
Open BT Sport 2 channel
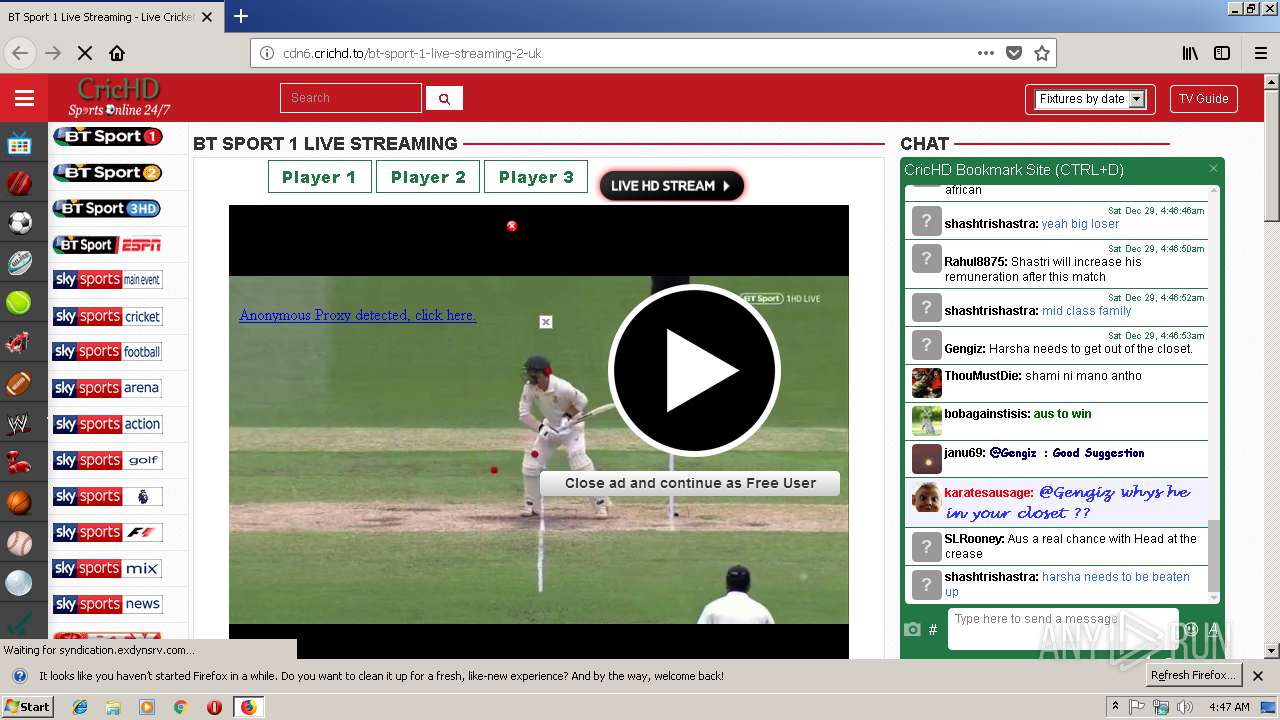click(x=107, y=173)
